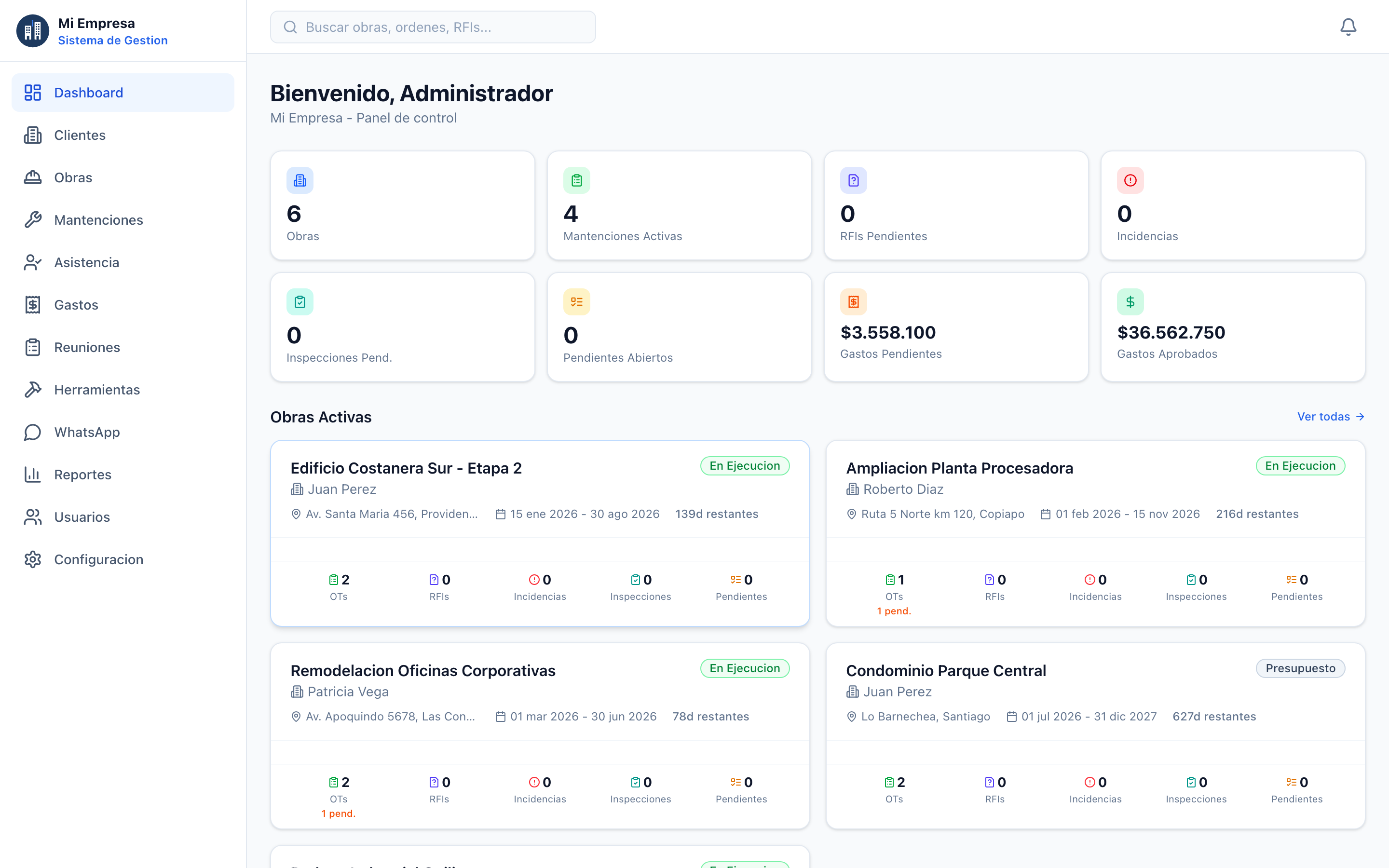Screen dimensions: 1389x868
Task: Click the En Ejecucion badge on Costanera Sur
Action: click(745, 465)
